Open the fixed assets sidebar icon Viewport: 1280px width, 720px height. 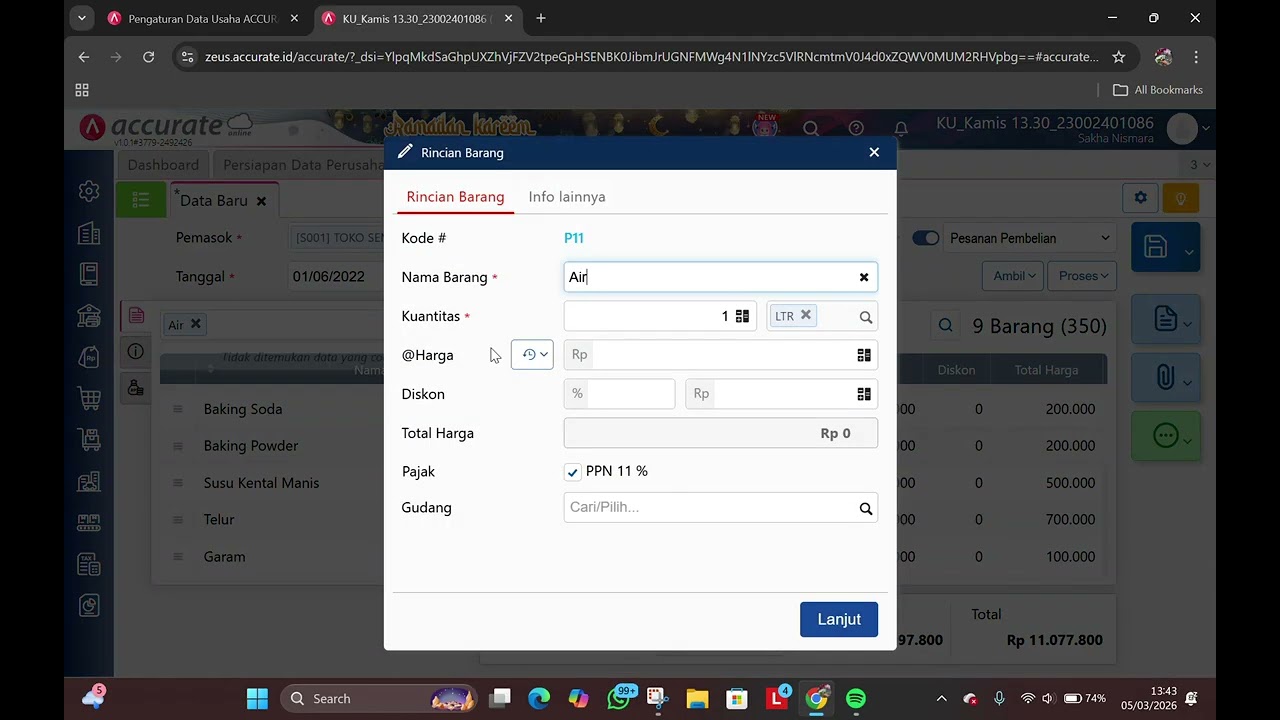point(89,482)
